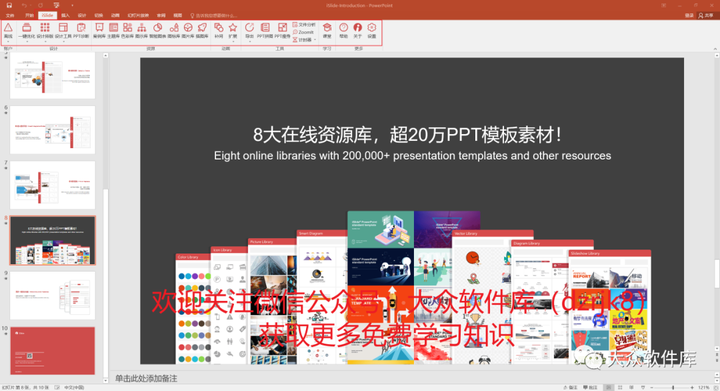Click the 121% zoom level

703,388
